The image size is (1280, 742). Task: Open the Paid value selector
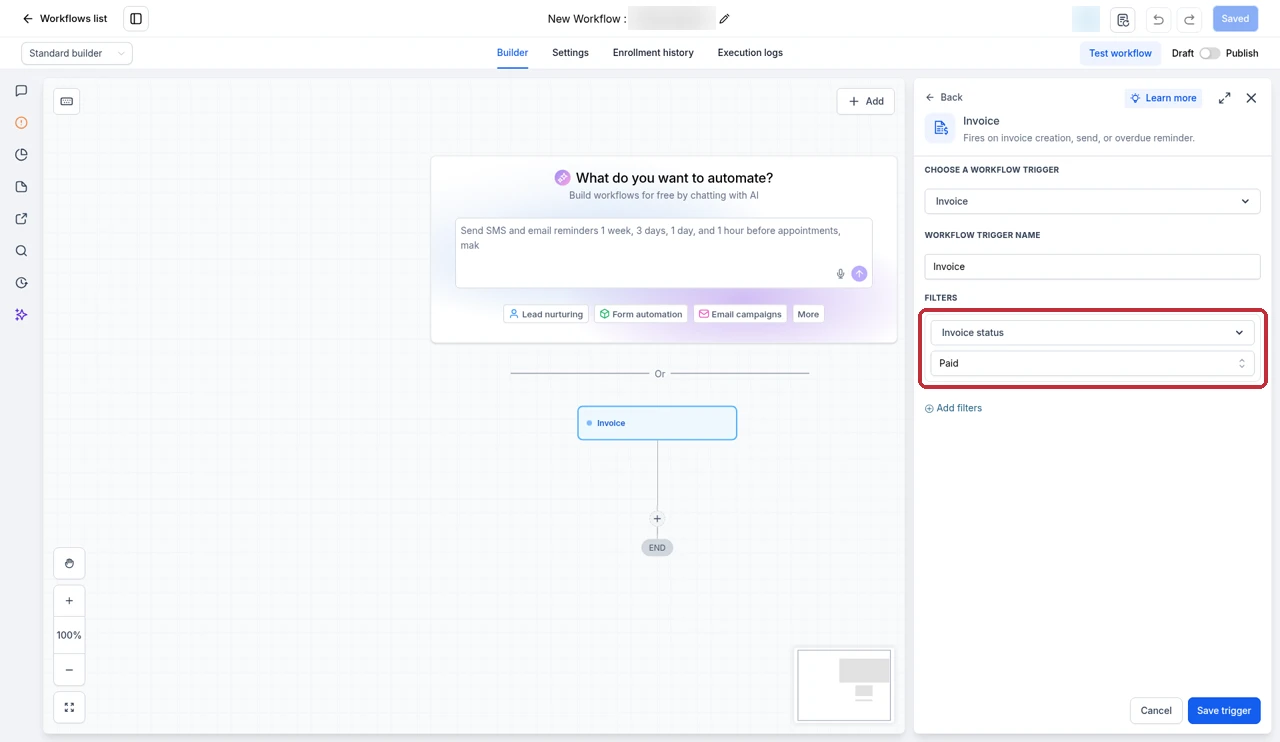pyautogui.click(x=1092, y=363)
